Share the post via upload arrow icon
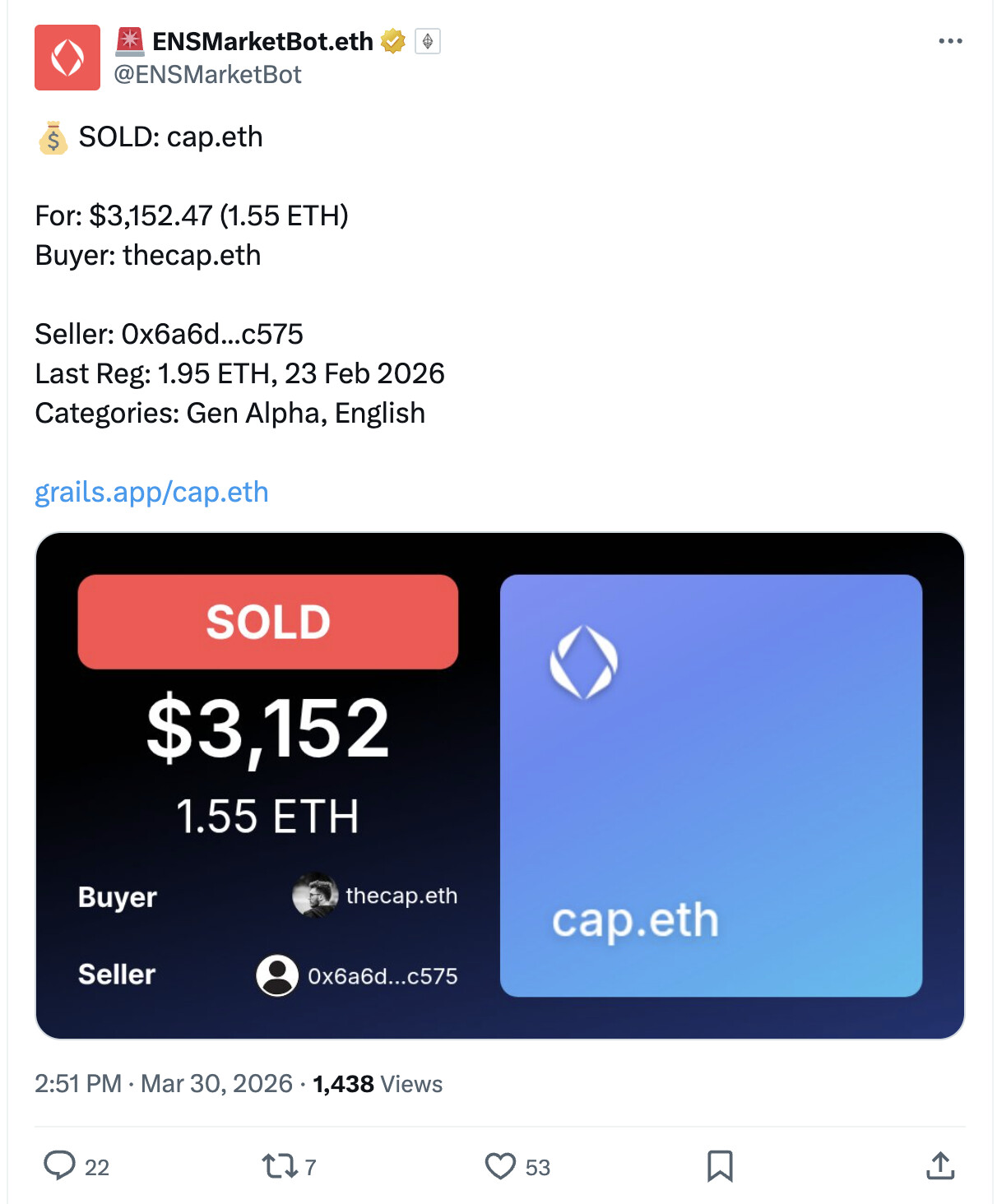997x1204 pixels. click(940, 1165)
